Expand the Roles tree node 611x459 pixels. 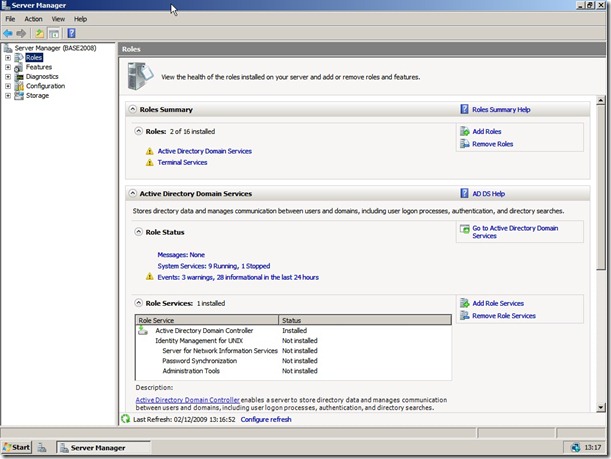tap(8, 58)
